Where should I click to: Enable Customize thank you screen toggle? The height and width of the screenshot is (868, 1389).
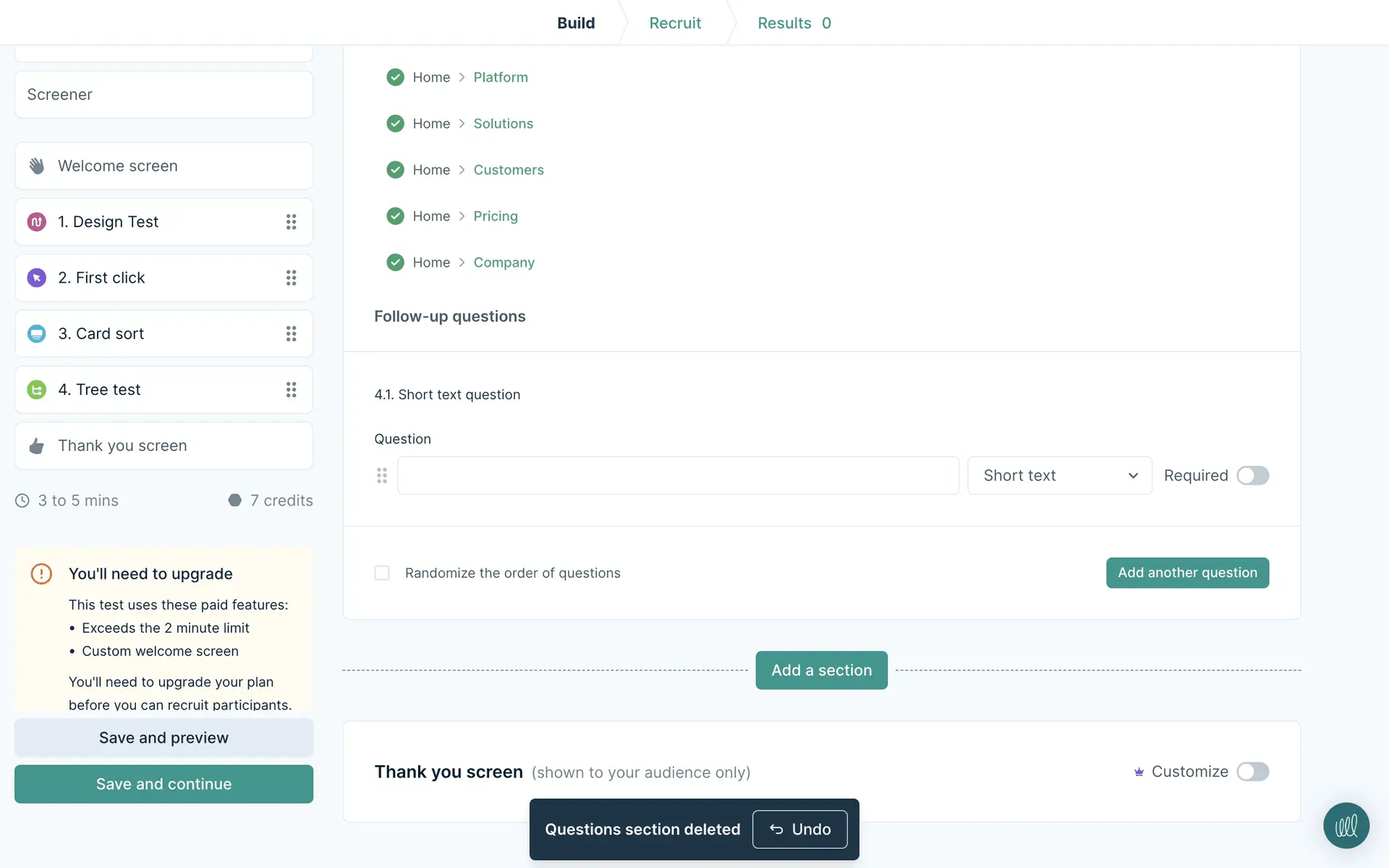[1252, 772]
